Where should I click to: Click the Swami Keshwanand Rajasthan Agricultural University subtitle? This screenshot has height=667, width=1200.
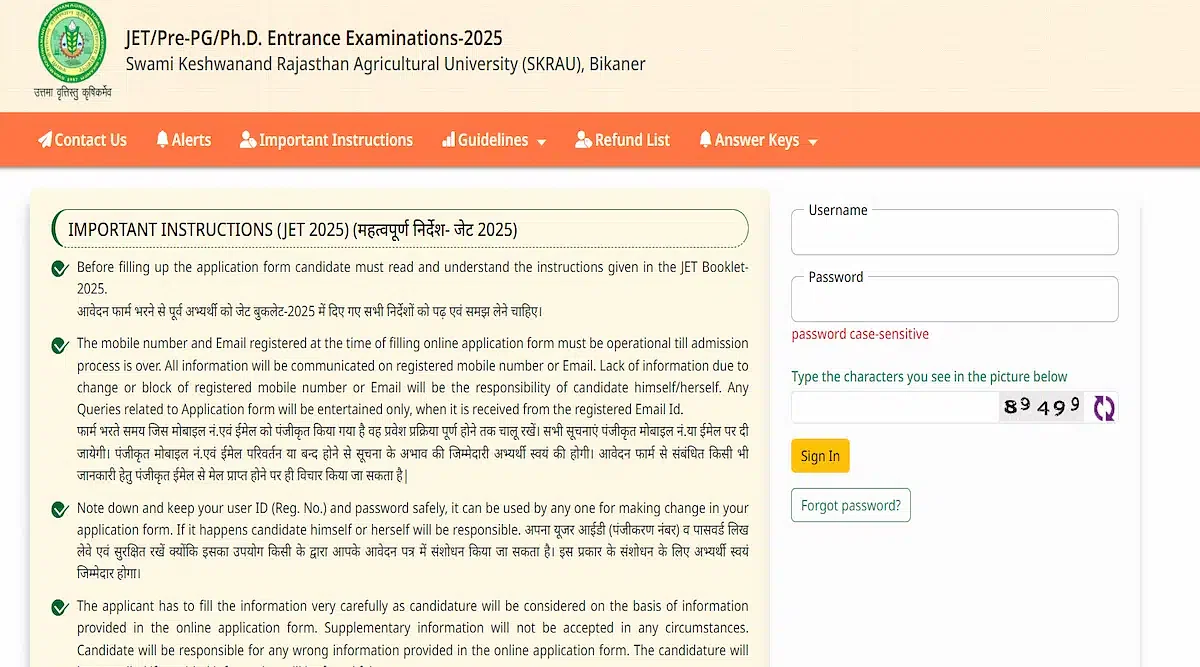(385, 64)
